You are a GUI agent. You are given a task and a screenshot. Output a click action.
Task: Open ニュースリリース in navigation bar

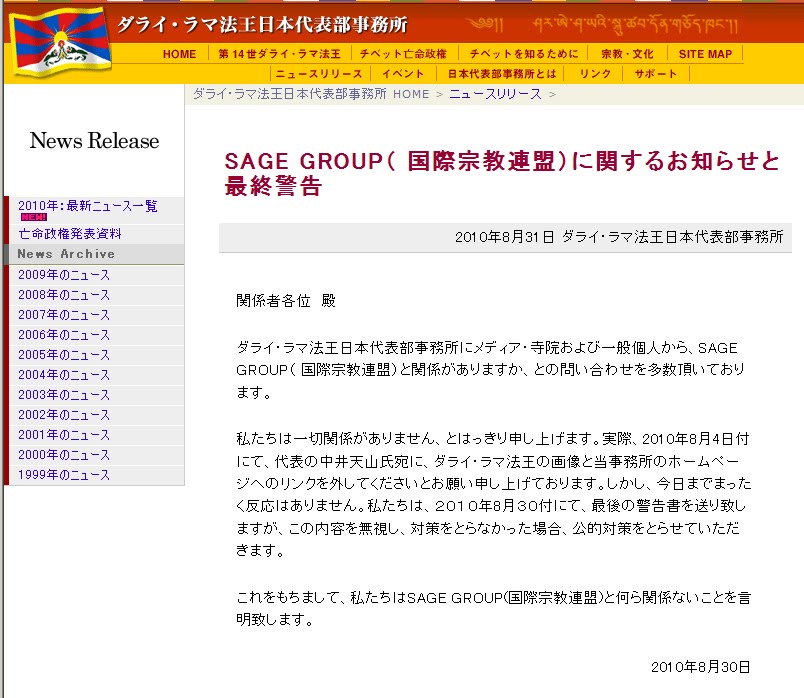click(319, 74)
